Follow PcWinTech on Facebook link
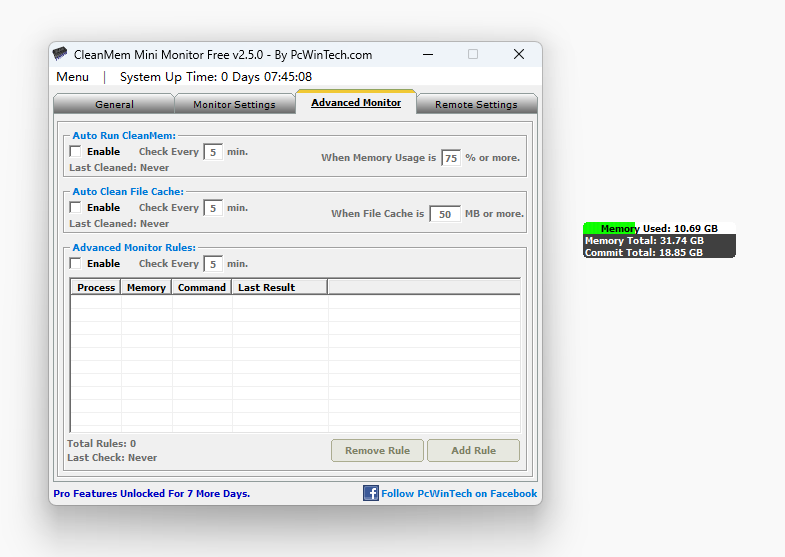785x557 pixels. point(458,493)
